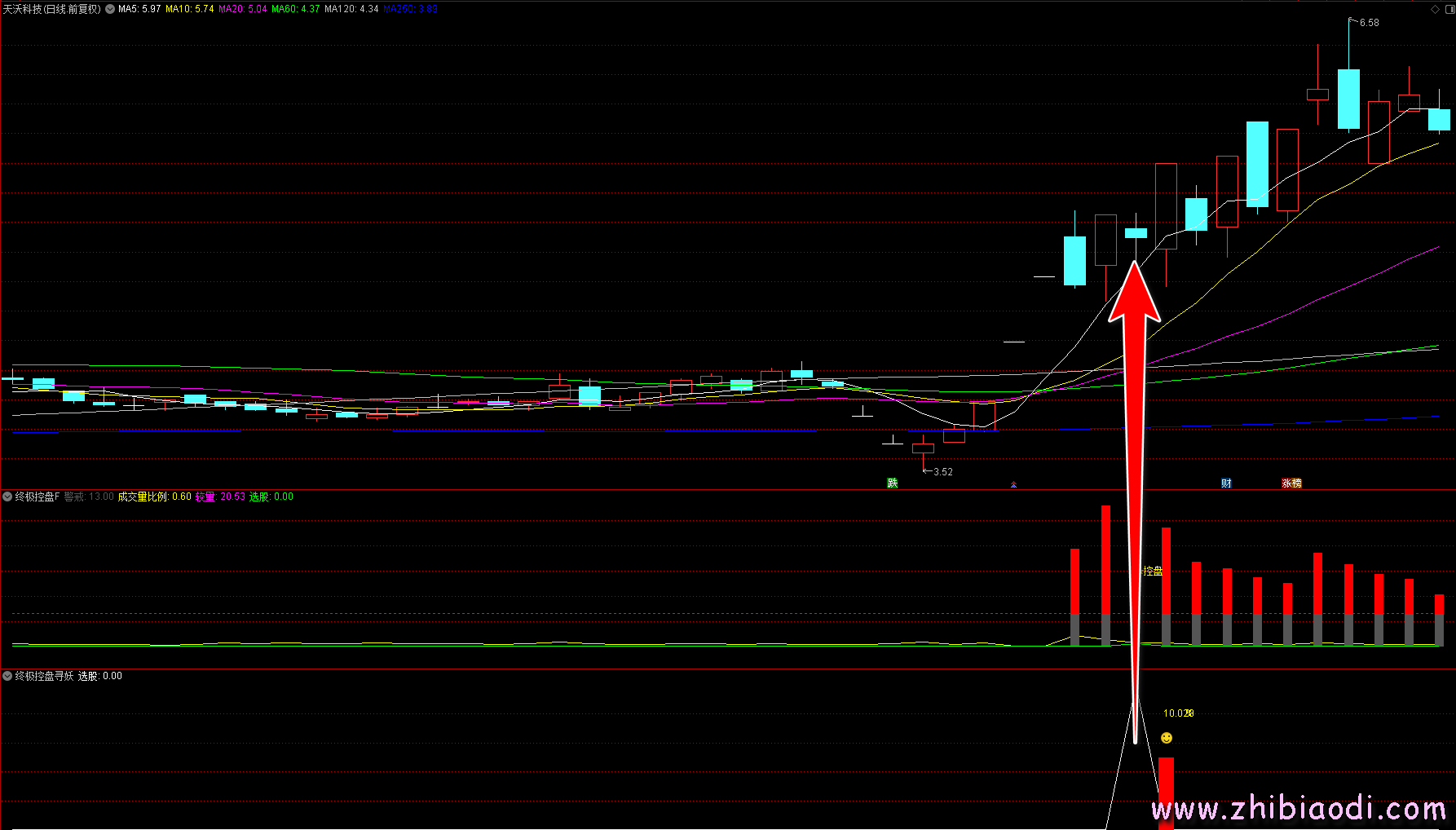
Task: Expand the 终极控盘寻妖 indicator dropdown arrow
Action: tap(7, 676)
